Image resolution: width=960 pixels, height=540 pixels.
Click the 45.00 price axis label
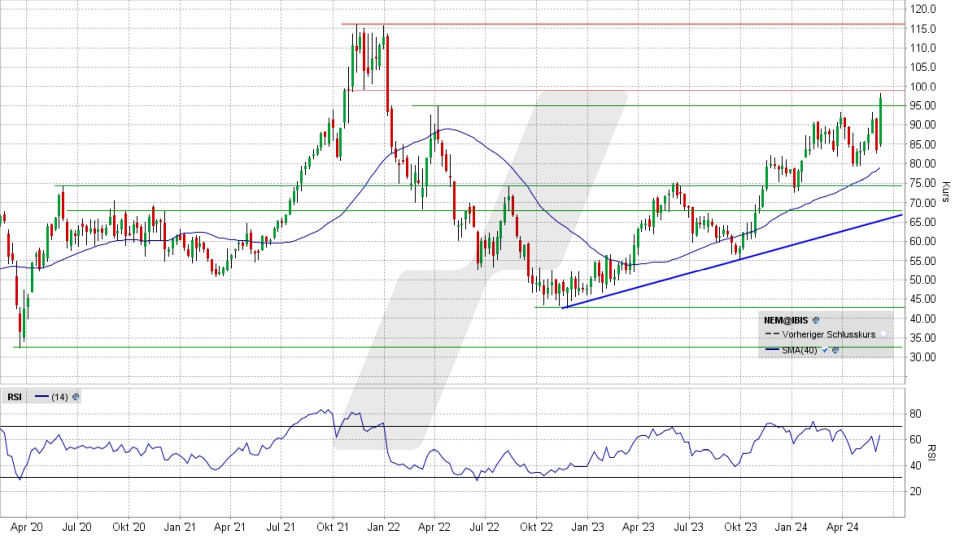coord(923,299)
